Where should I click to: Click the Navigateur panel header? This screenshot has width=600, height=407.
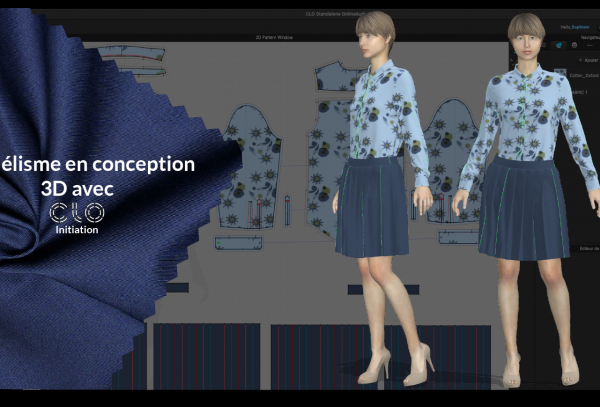point(590,37)
